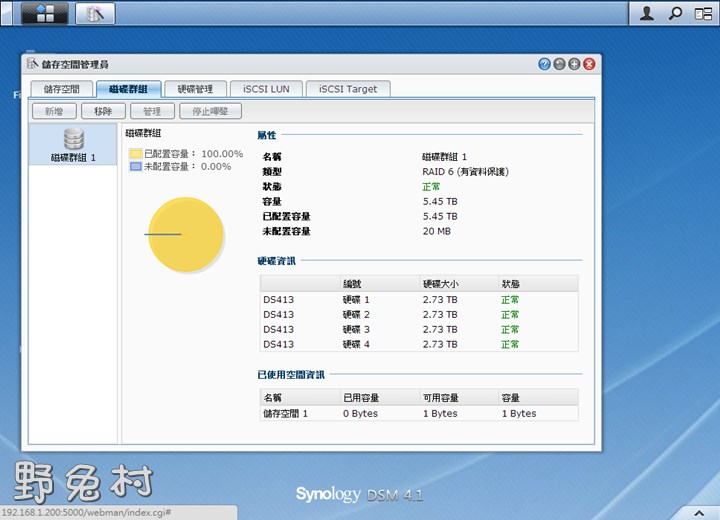The height and width of the screenshot is (520, 720).
Task: Click the 20 MB unallocated capacity value
Action: pyautogui.click(x=436, y=231)
